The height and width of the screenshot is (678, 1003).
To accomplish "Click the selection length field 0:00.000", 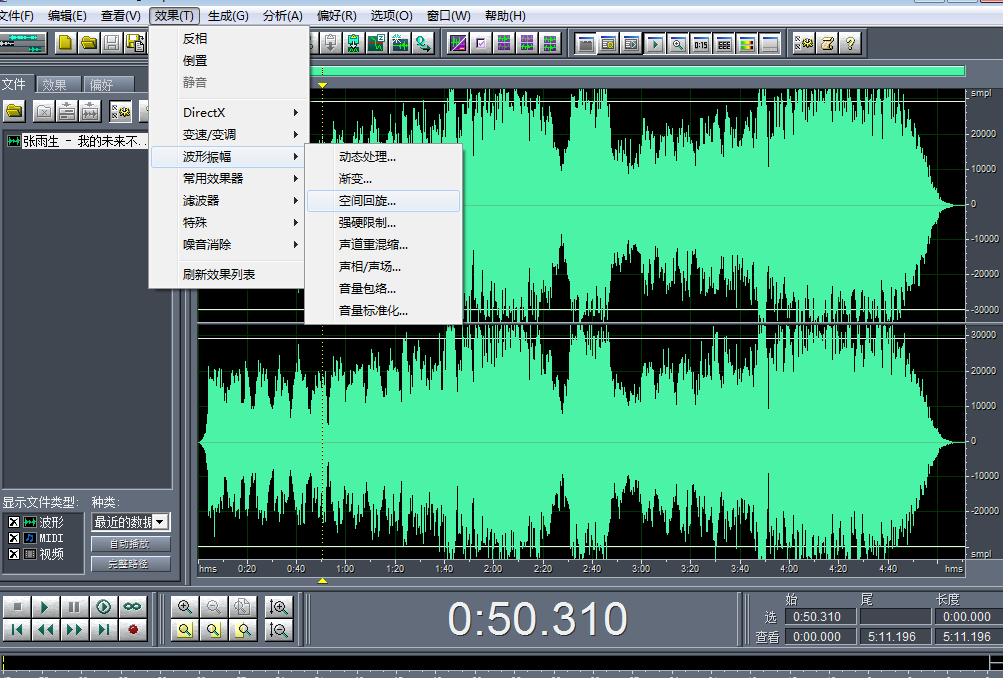I will click(x=966, y=617).
